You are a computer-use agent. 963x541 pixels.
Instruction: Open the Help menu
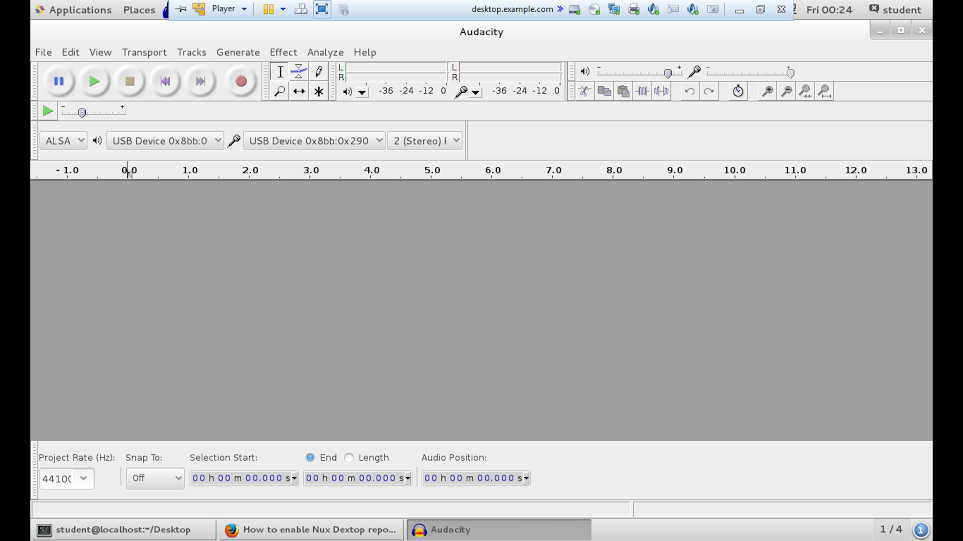coord(364,52)
